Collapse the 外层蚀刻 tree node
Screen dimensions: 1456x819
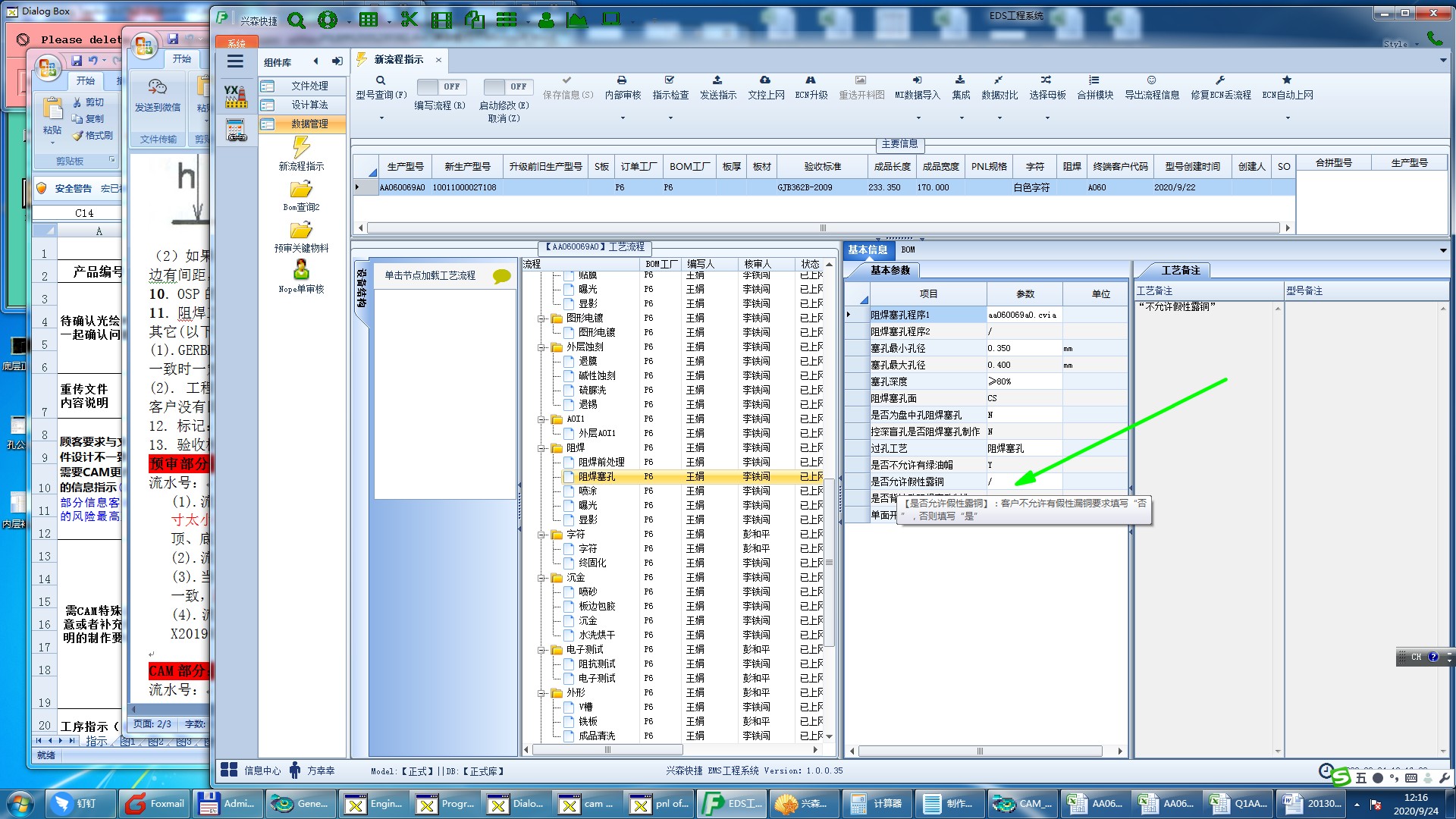pyautogui.click(x=542, y=347)
